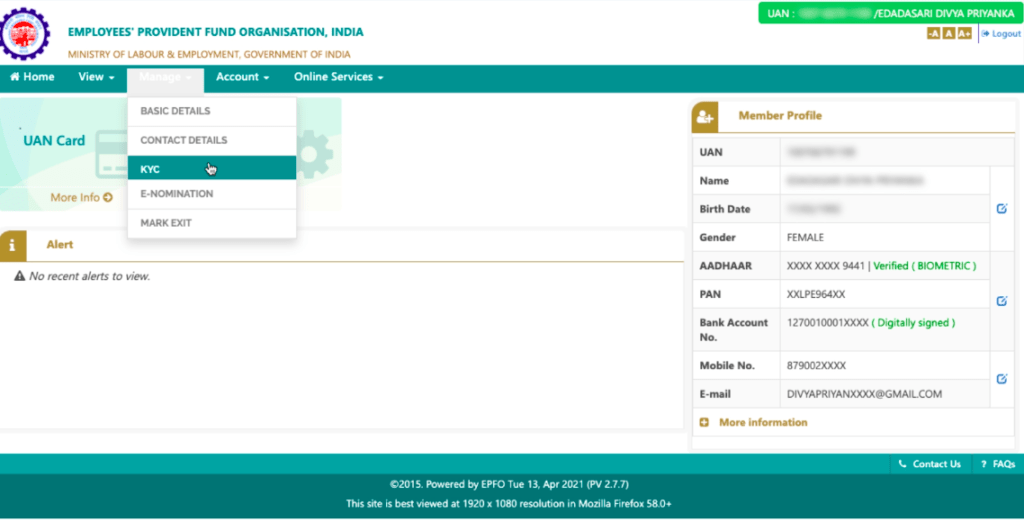This screenshot has height=522, width=1024.
Task: Click the Member Profile heading
Action: pyautogui.click(x=780, y=116)
